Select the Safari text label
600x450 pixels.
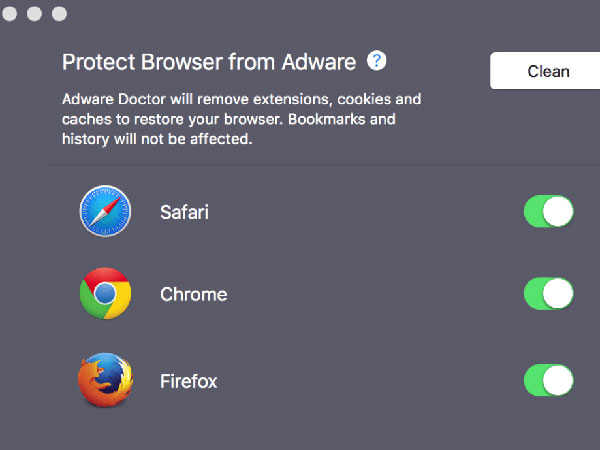(x=184, y=212)
